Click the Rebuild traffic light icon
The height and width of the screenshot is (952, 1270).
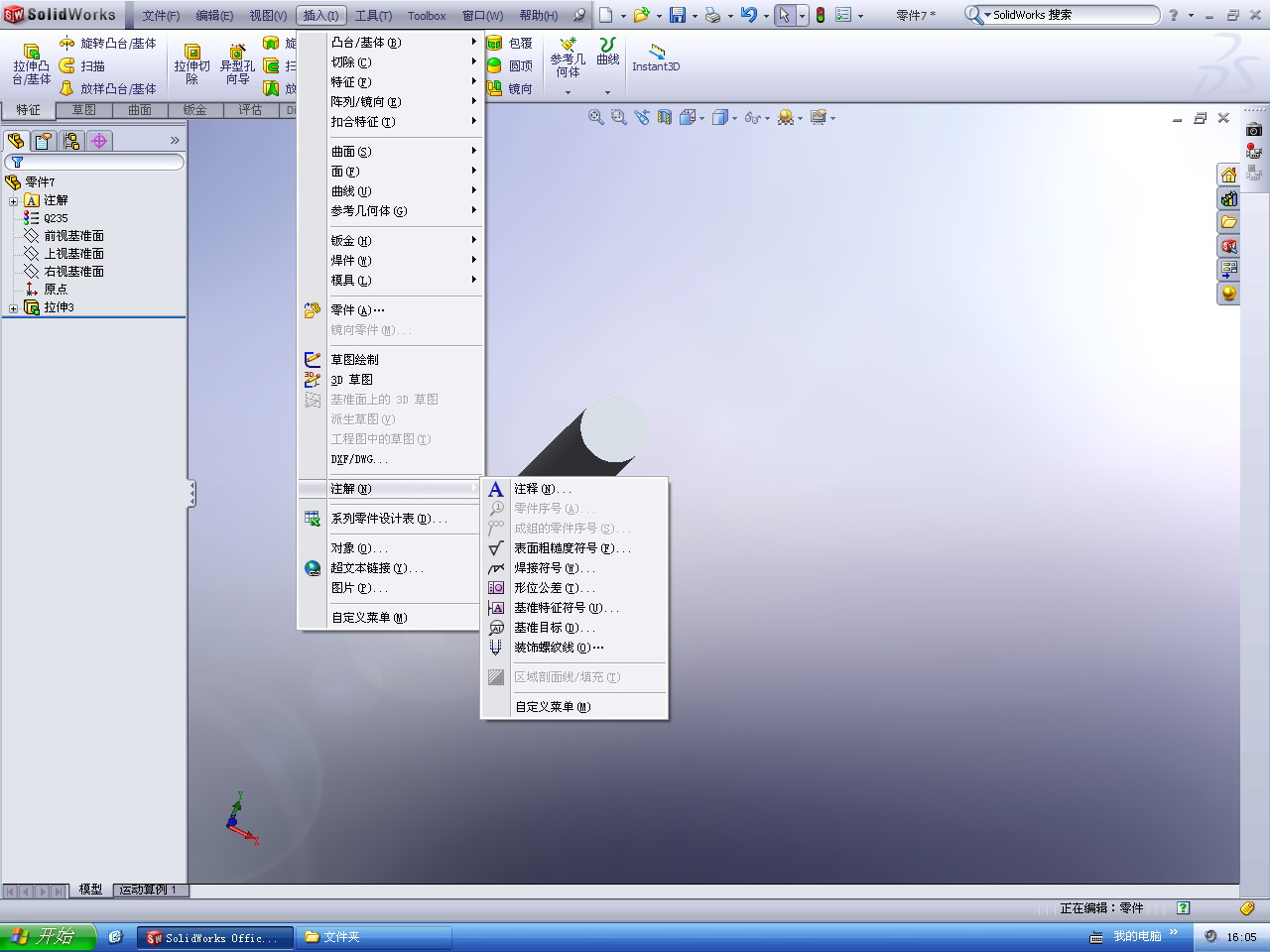(x=821, y=15)
